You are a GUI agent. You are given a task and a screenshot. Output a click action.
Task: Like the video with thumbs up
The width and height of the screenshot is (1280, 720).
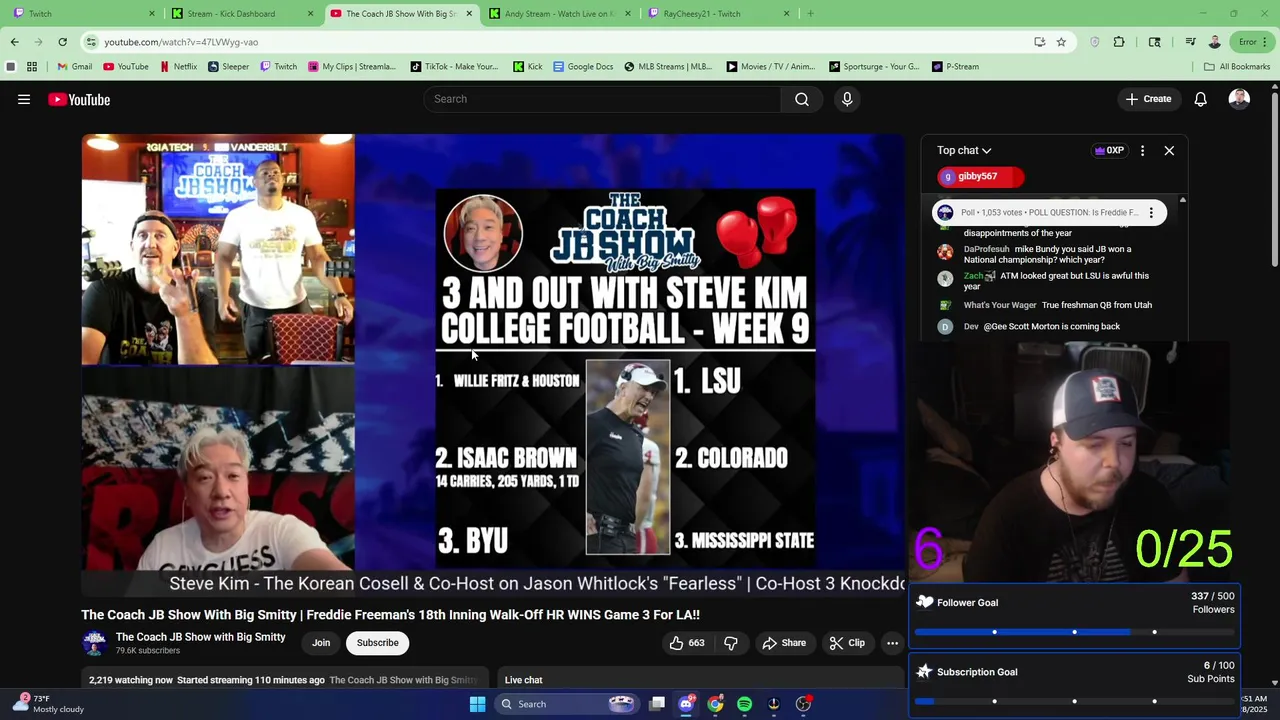[x=685, y=643]
